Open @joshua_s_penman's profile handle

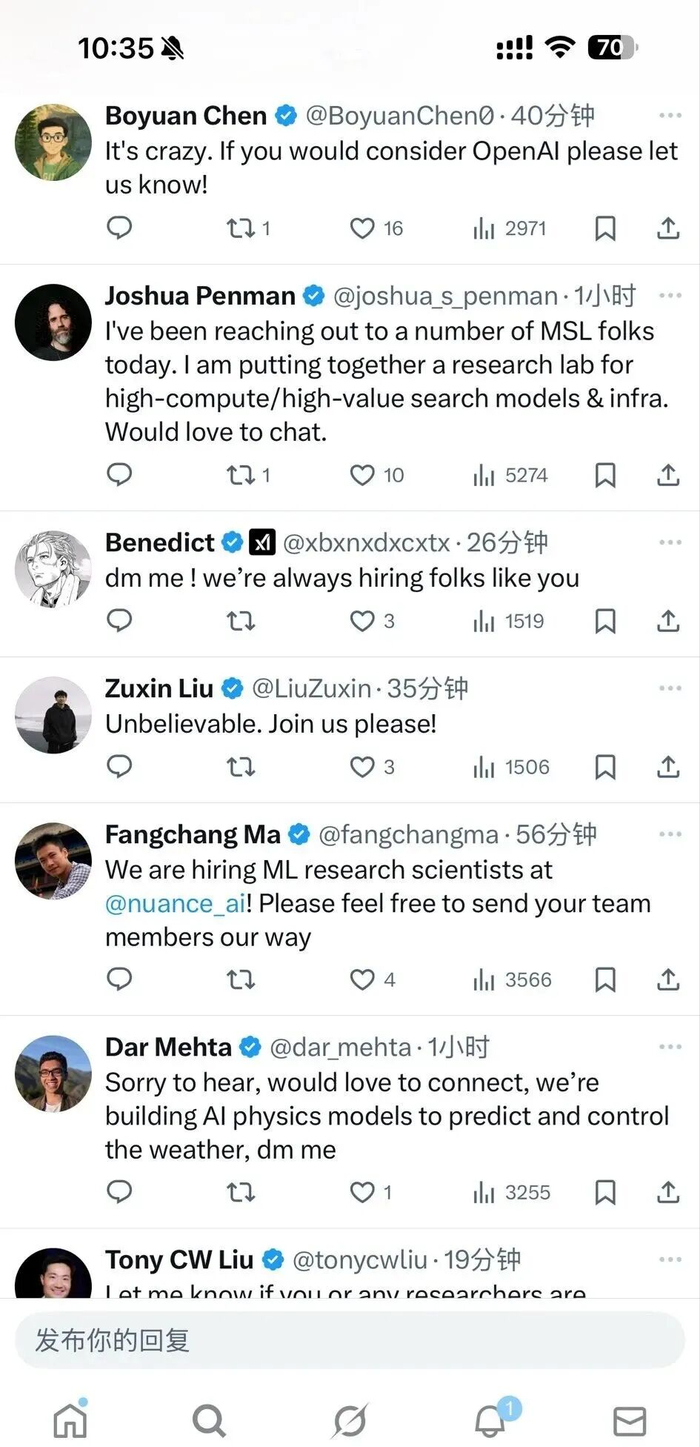445,296
